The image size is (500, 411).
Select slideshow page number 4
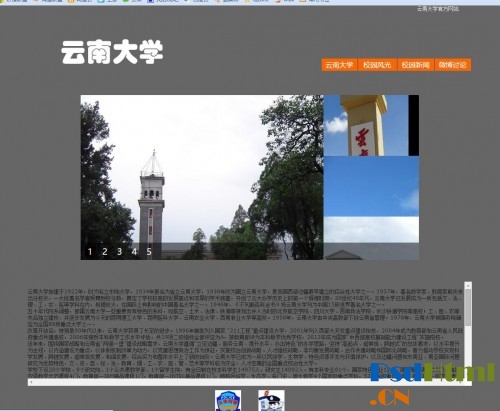tap(134, 251)
